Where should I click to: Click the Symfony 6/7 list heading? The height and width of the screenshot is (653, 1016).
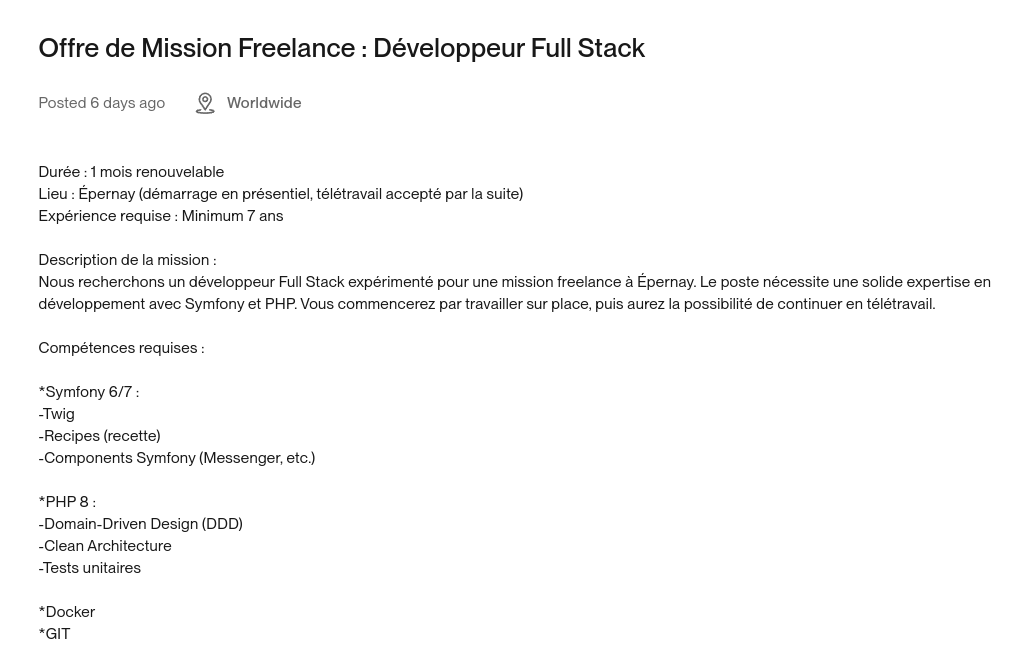[89, 393]
